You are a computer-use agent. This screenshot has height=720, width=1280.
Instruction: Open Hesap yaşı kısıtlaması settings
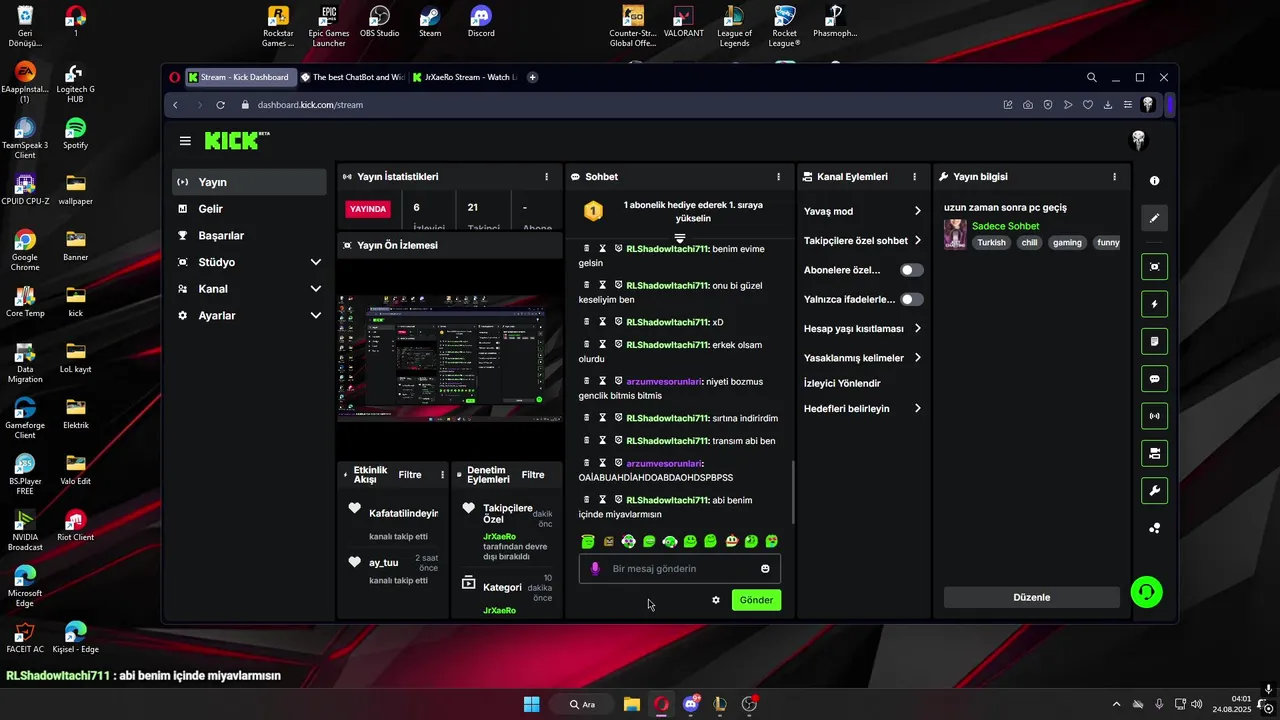[863, 329]
